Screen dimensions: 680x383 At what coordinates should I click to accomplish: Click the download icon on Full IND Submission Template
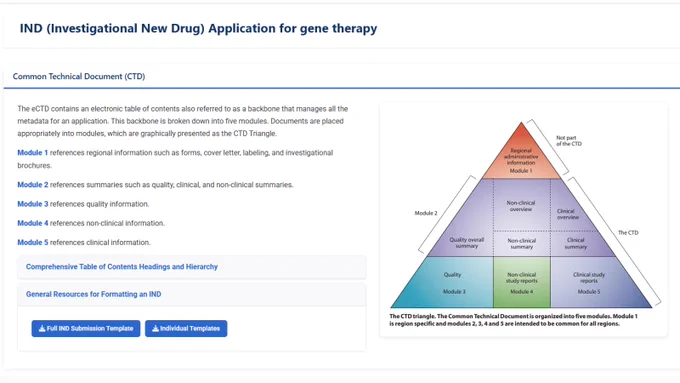tap(42, 328)
